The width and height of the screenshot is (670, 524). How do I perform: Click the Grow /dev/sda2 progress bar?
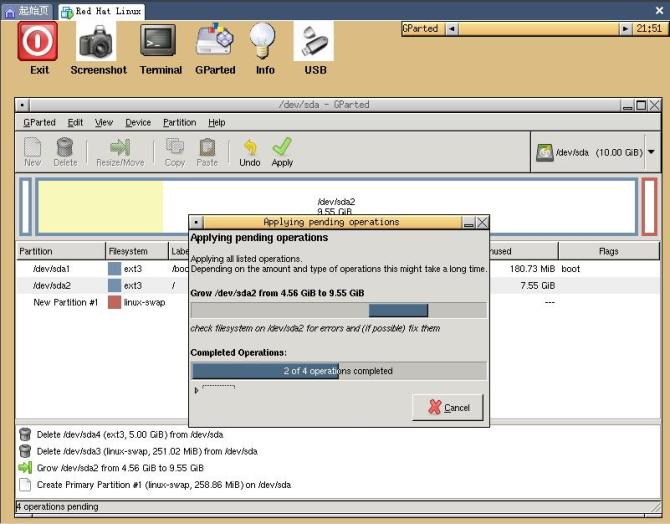click(338, 310)
